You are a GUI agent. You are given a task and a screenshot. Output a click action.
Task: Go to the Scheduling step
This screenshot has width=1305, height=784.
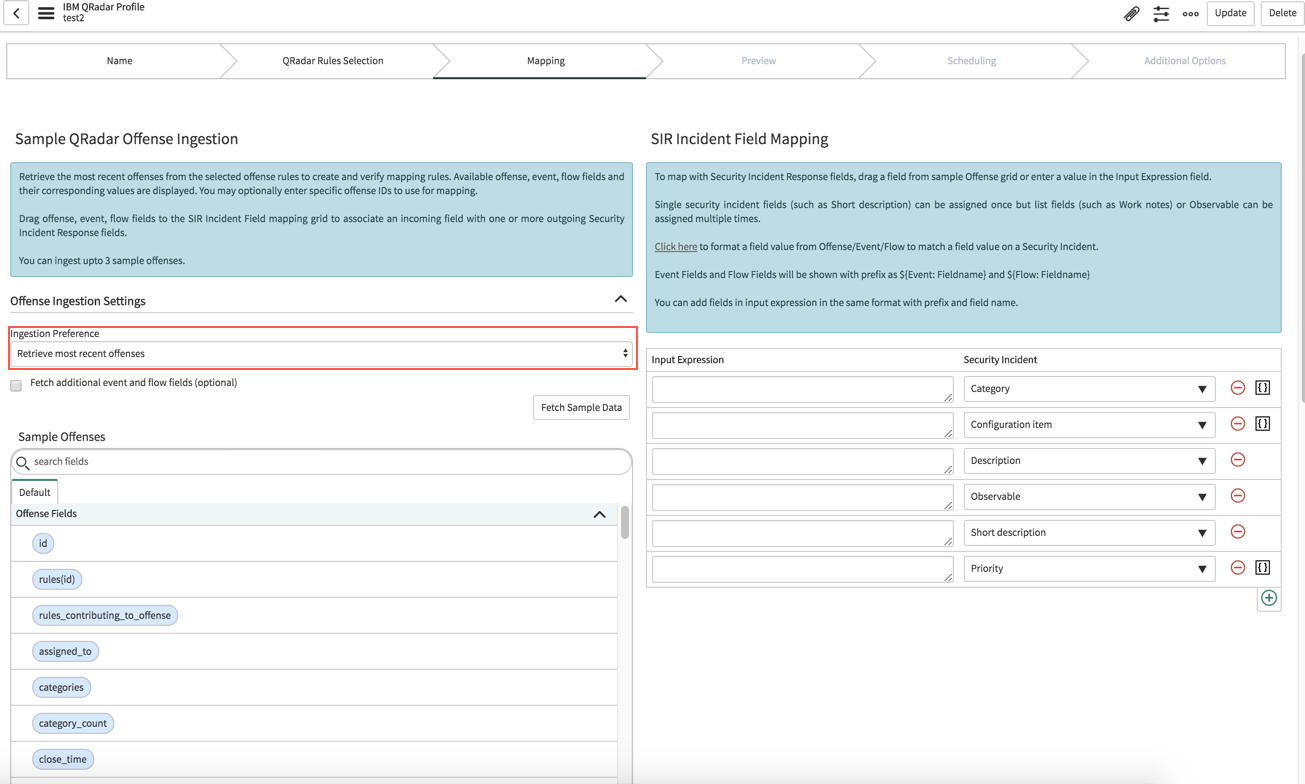pyautogui.click(x=971, y=61)
